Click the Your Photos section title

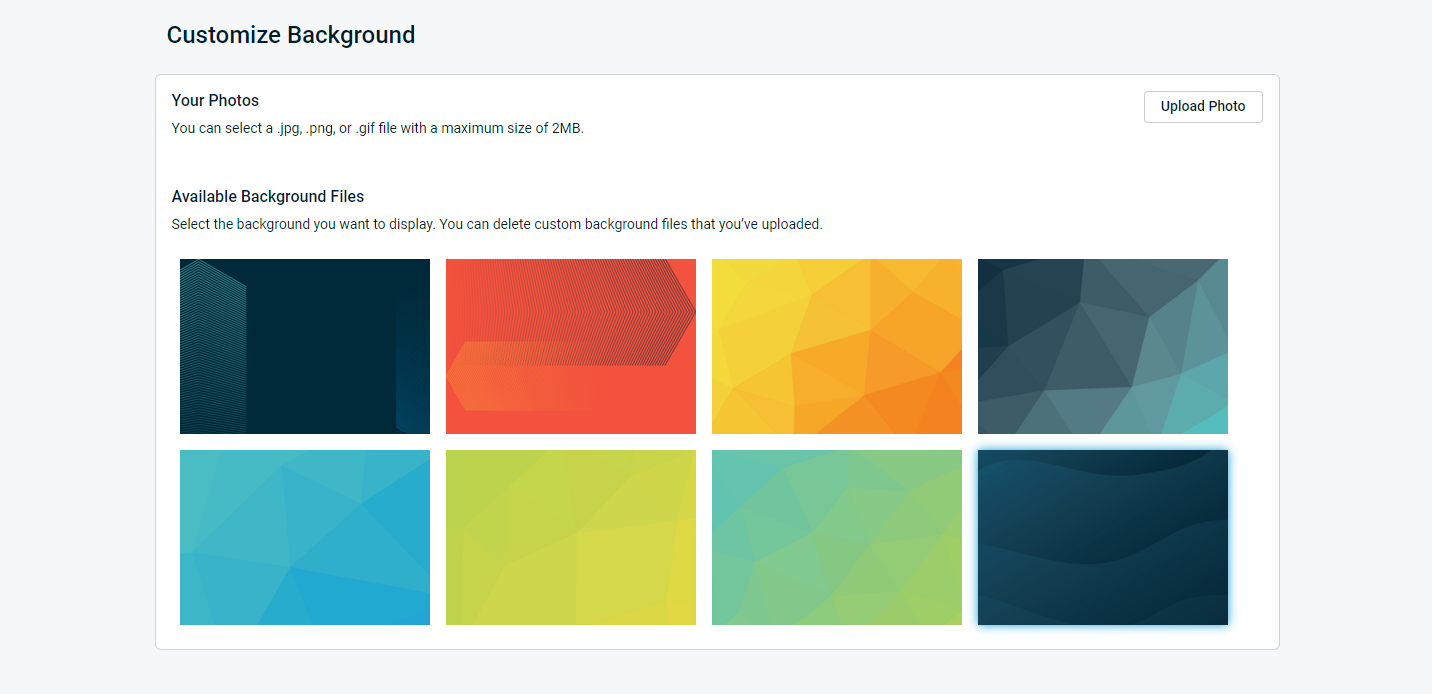pyautogui.click(x=215, y=100)
